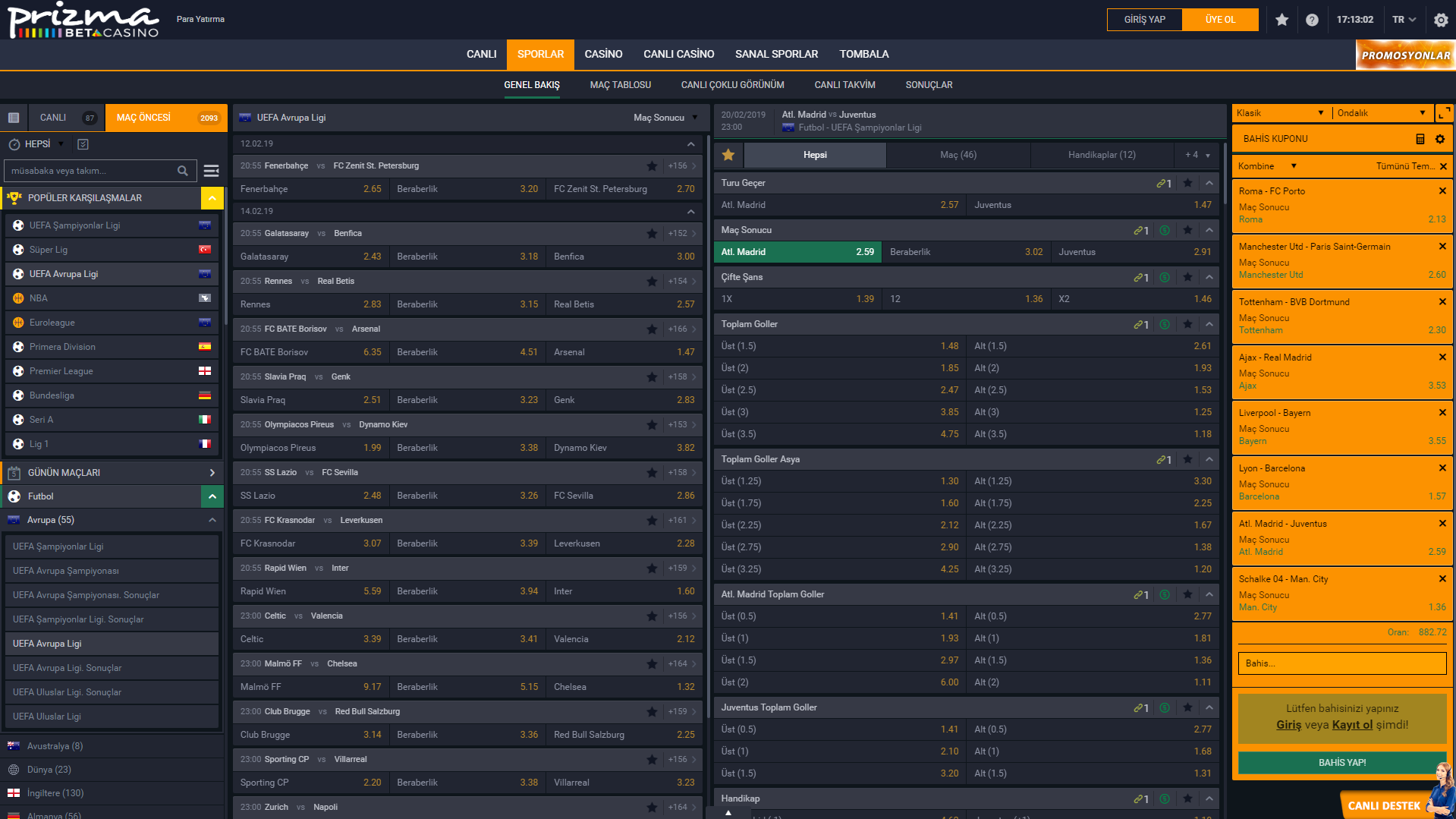Toggle favorite star for Turu Geçer market
1456x819 pixels.
(x=1187, y=183)
